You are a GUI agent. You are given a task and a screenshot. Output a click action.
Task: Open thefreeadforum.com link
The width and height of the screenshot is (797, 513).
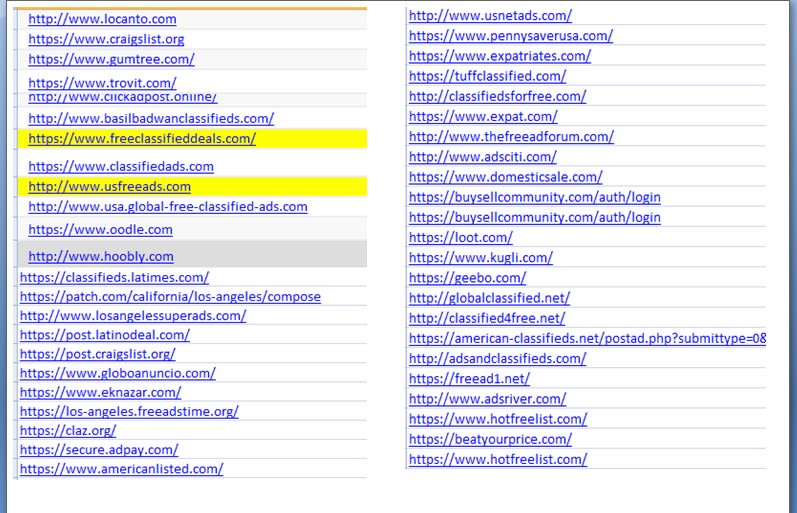[x=511, y=137]
